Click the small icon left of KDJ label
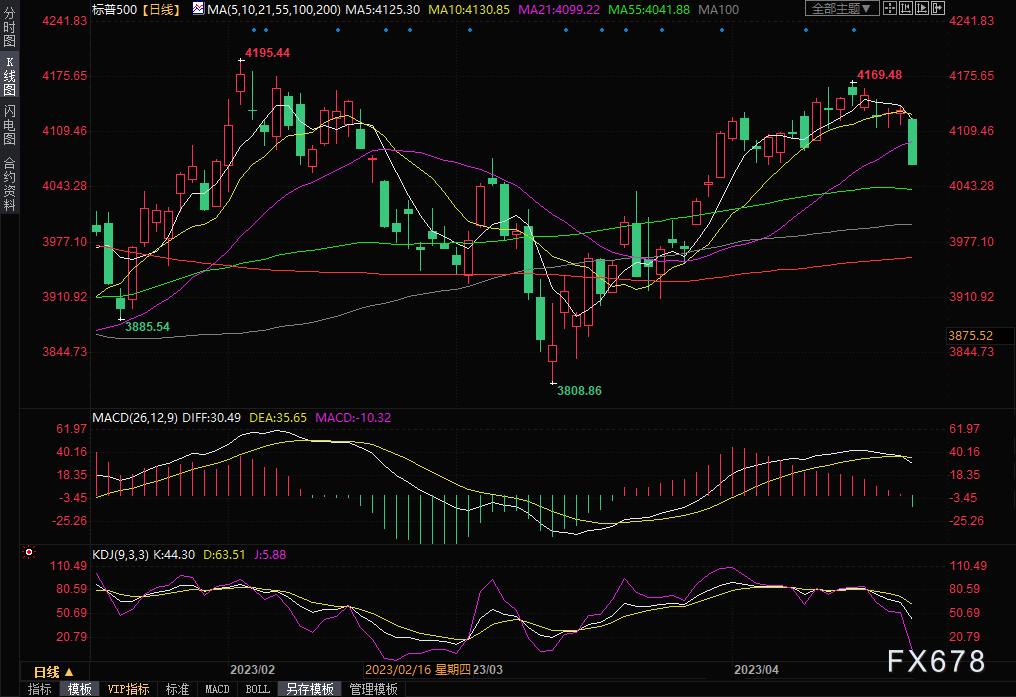1016x697 pixels. pyautogui.click(x=29, y=552)
